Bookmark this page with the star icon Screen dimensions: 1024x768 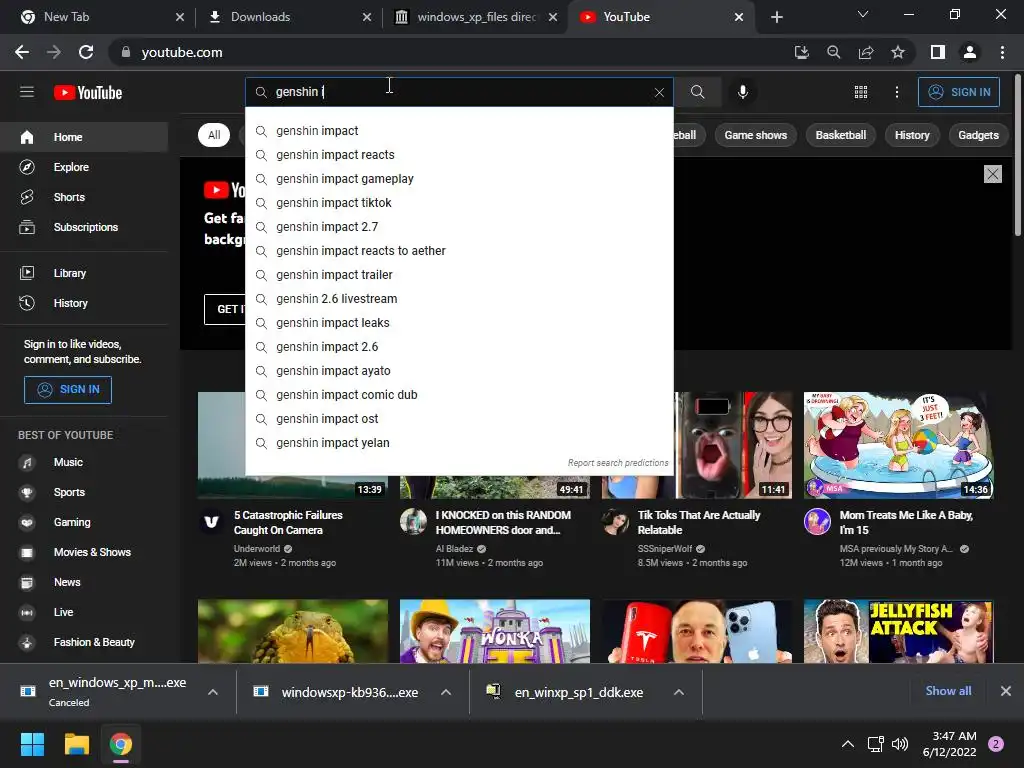tap(898, 52)
